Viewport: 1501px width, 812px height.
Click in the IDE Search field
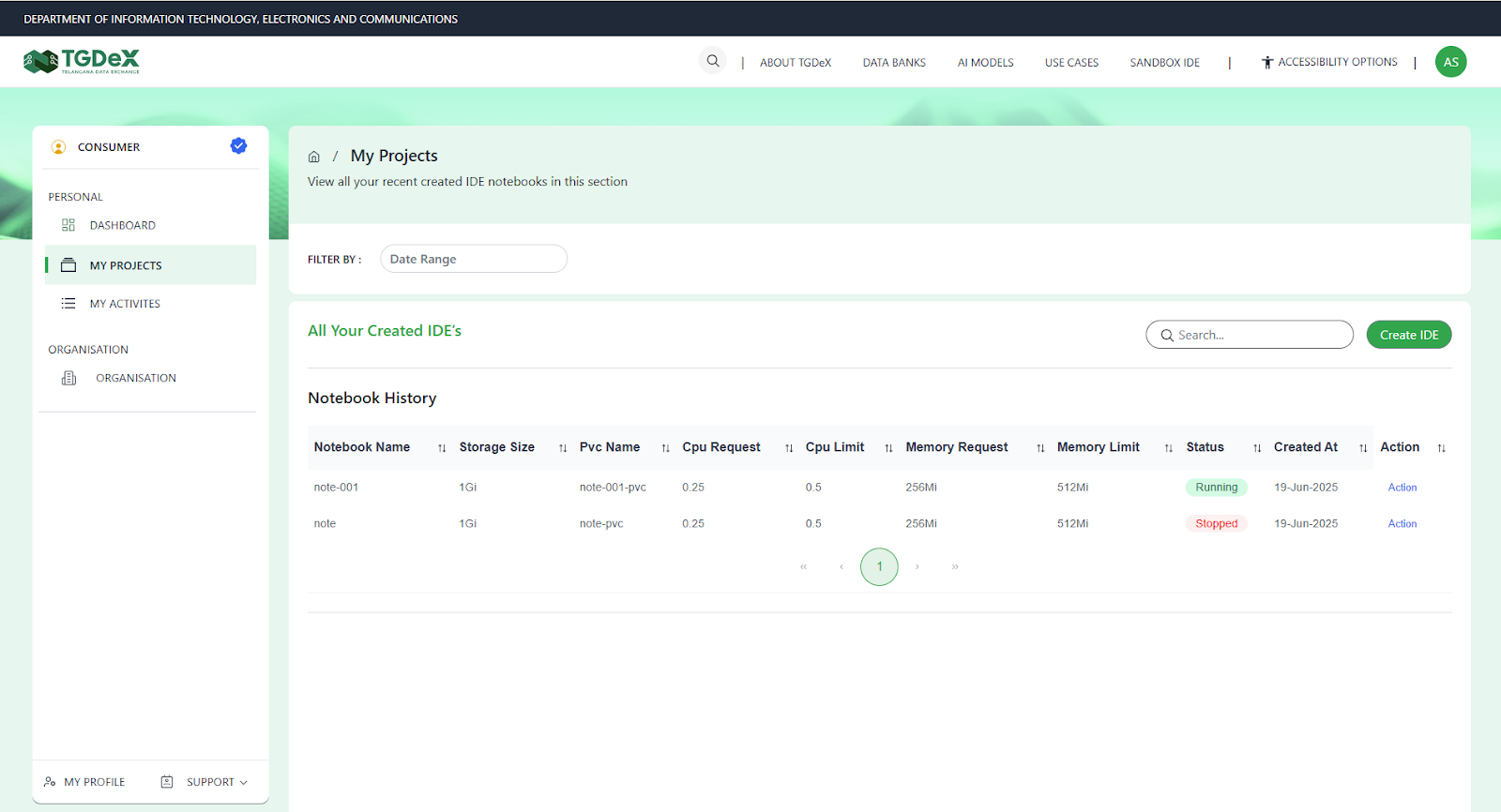pos(1257,335)
